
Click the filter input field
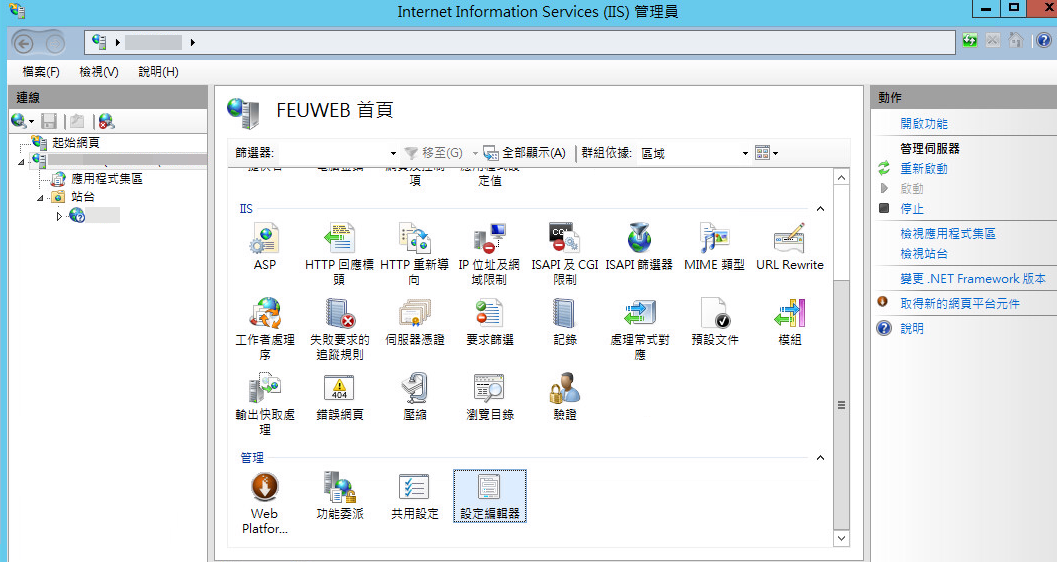[x=333, y=154]
